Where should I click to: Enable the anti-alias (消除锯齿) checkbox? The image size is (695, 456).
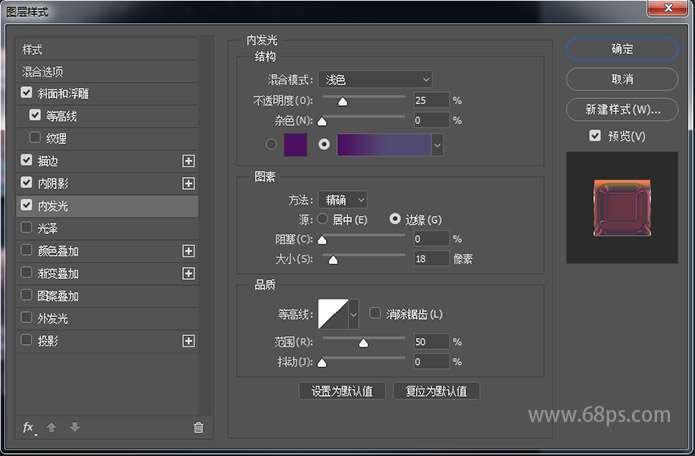(376, 314)
